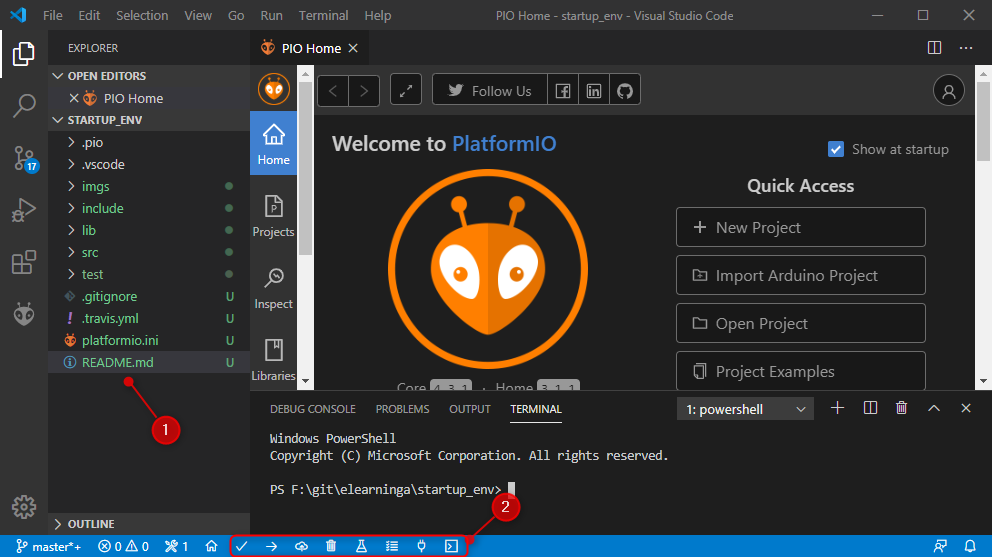Viewport: 992px width, 557px height.
Task: Open the 1: powershell terminal dropdown
Action: [745, 410]
